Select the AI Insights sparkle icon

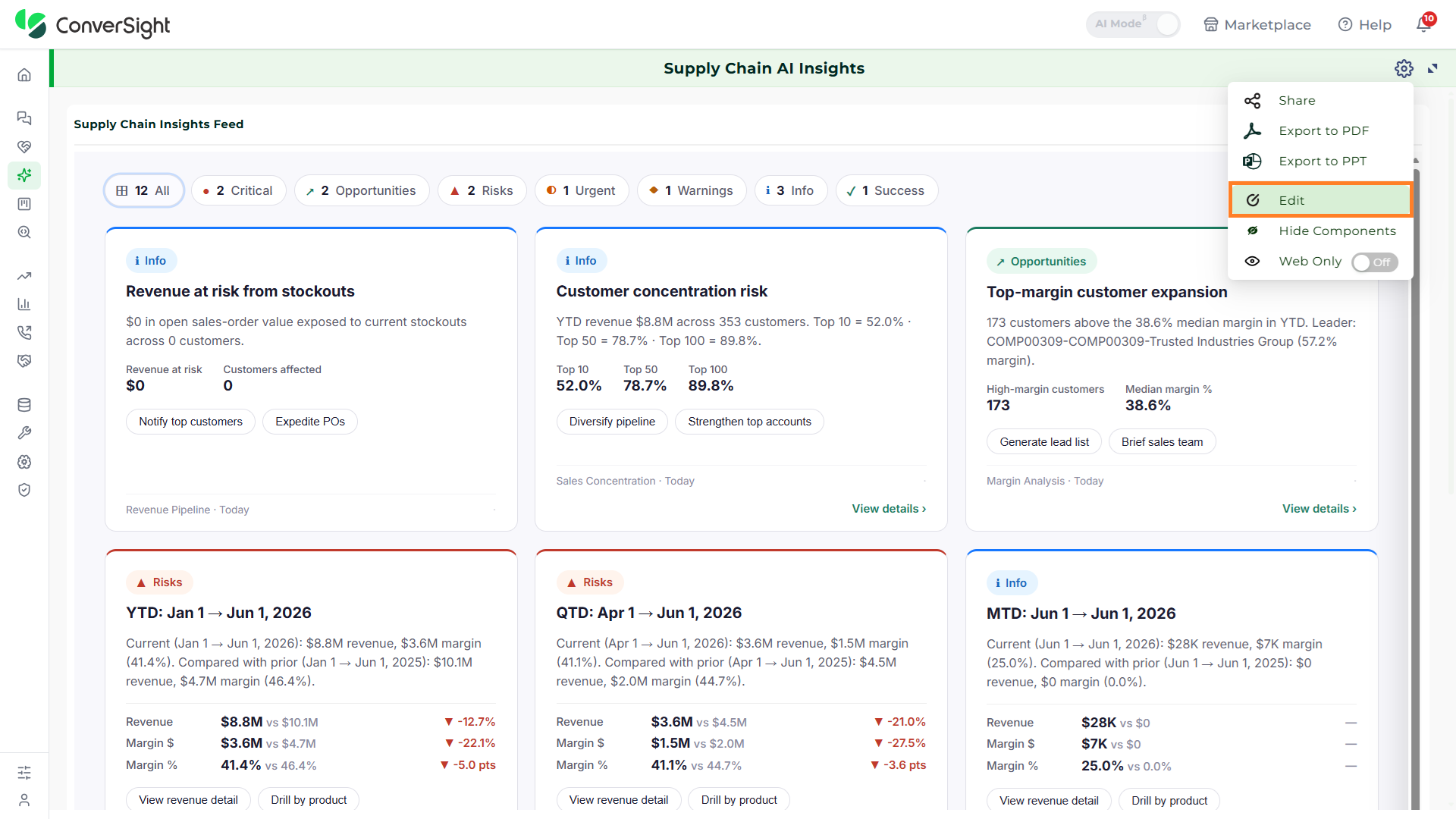(24, 175)
